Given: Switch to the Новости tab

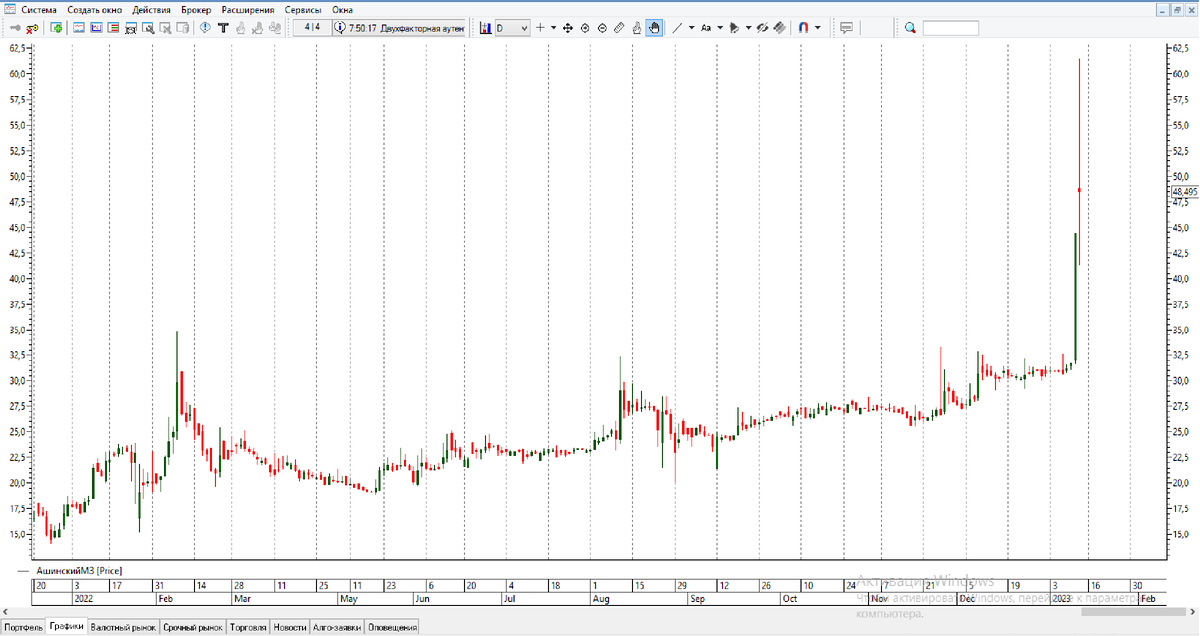Looking at the screenshot, I should click(290, 627).
